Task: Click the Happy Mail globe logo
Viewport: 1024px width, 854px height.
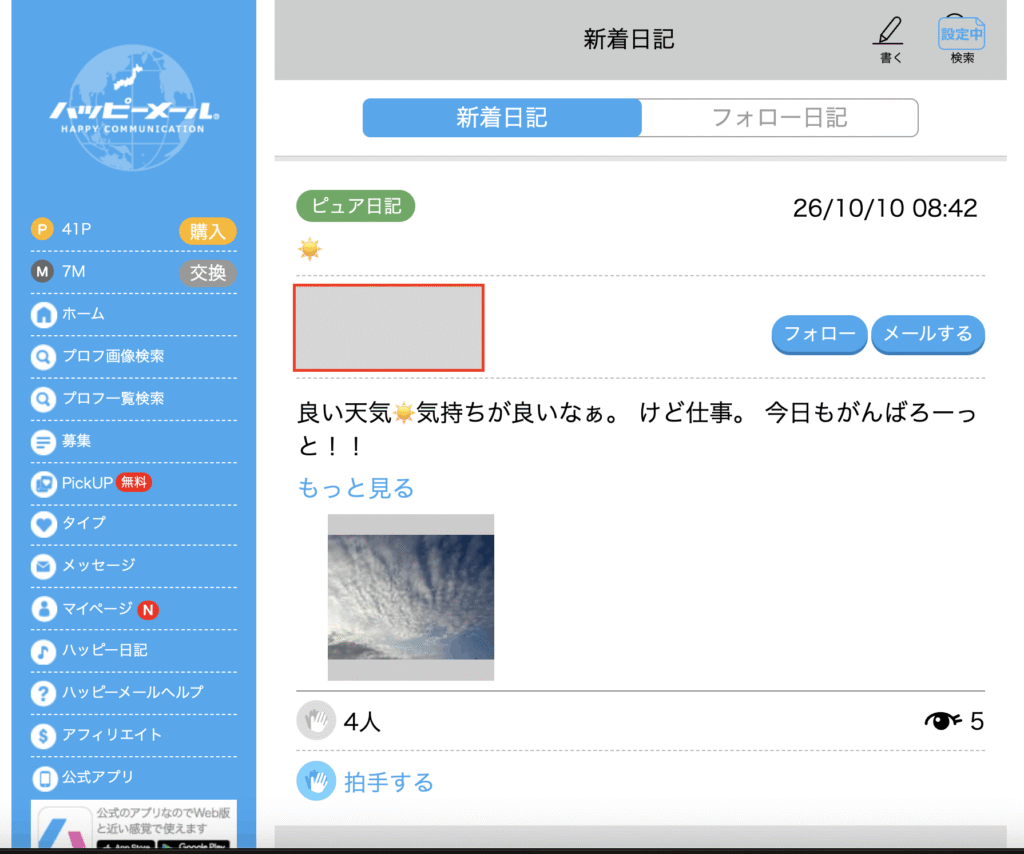Action: [133, 108]
